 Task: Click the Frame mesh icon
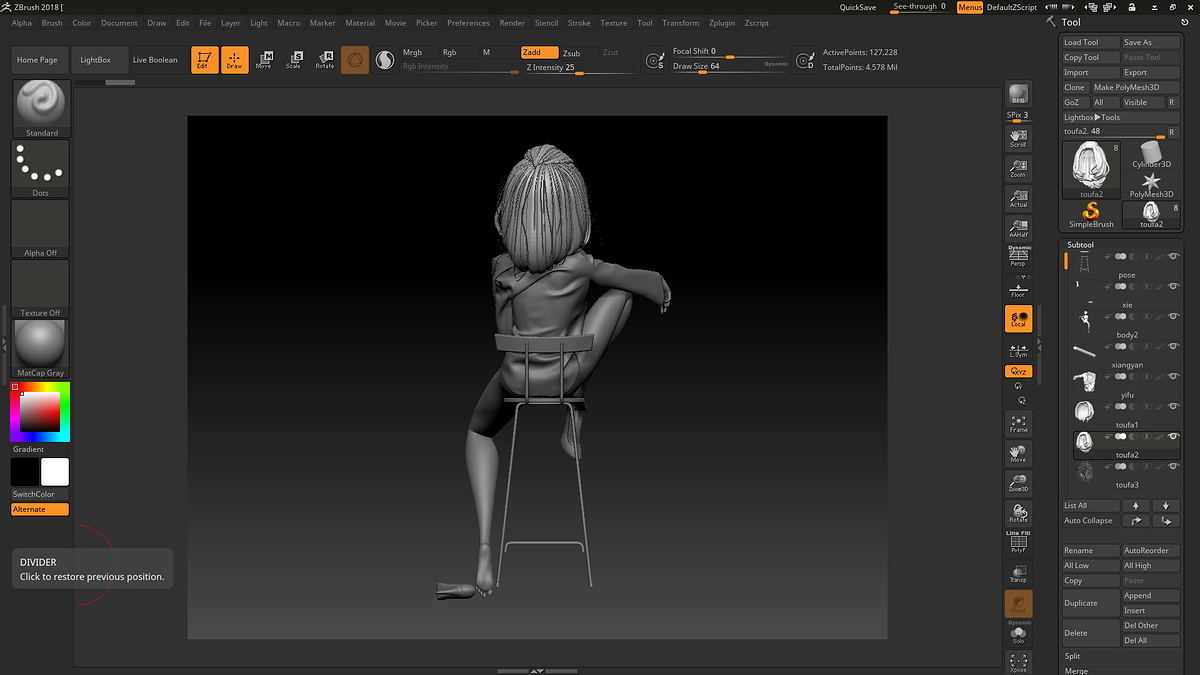[1018, 424]
